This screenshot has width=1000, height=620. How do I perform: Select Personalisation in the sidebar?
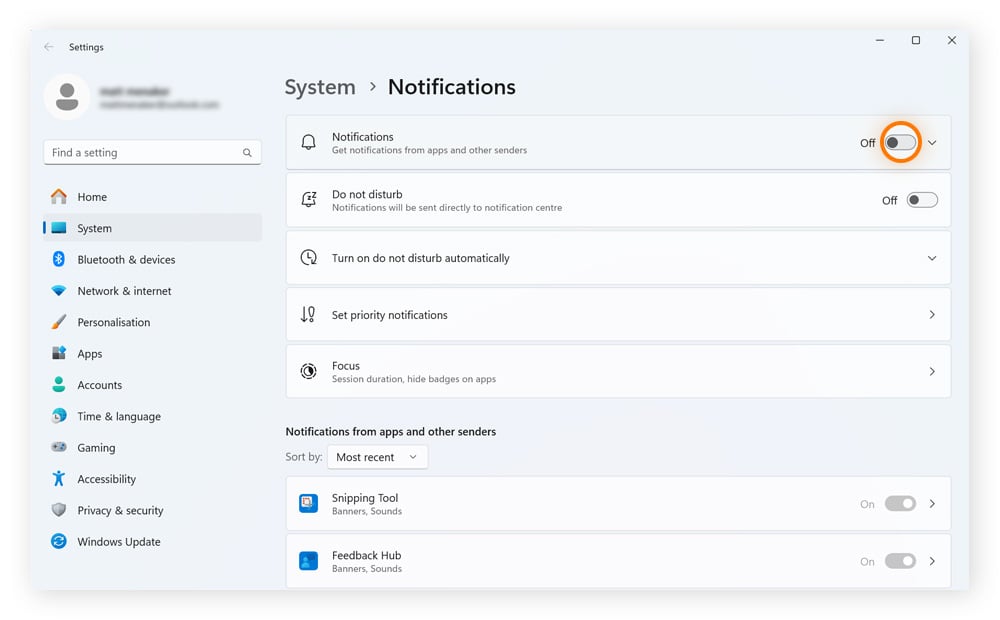pos(113,322)
